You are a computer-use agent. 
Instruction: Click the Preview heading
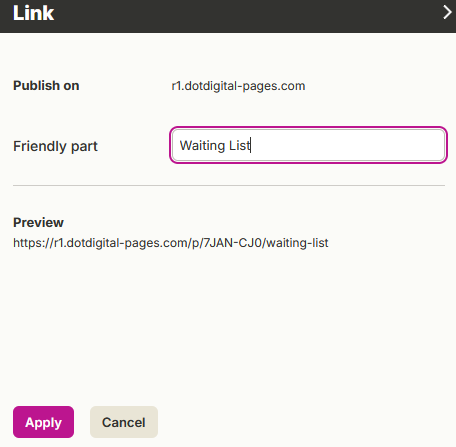(x=38, y=222)
